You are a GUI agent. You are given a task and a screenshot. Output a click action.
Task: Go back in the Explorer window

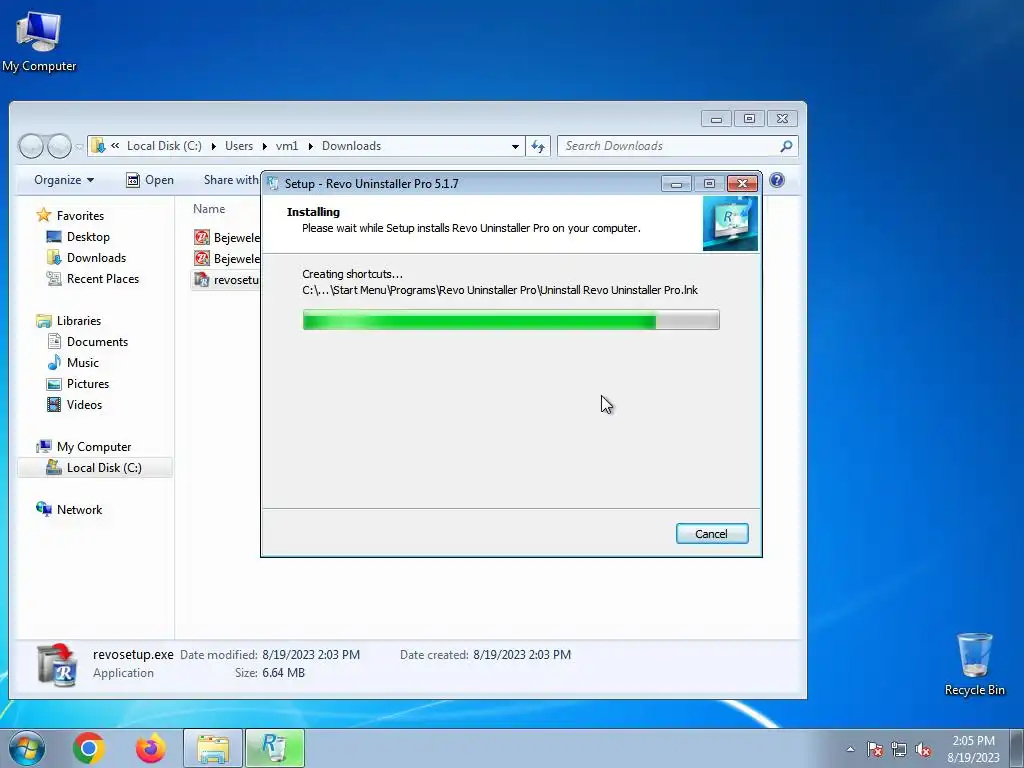pyautogui.click(x=31, y=146)
